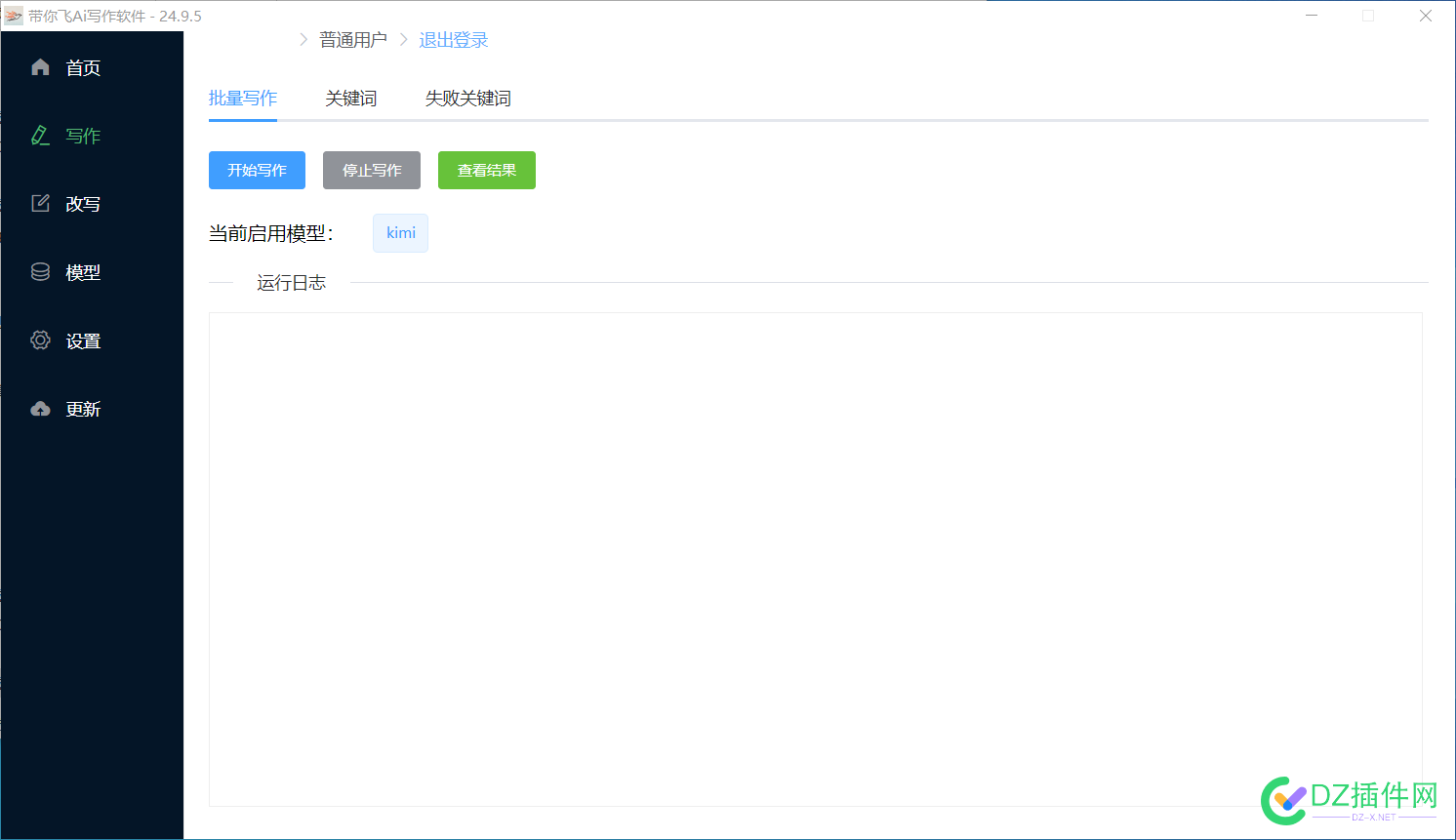Click the settings gear icon
The height and width of the screenshot is (840, 1456).
click(x=40, y=340)
